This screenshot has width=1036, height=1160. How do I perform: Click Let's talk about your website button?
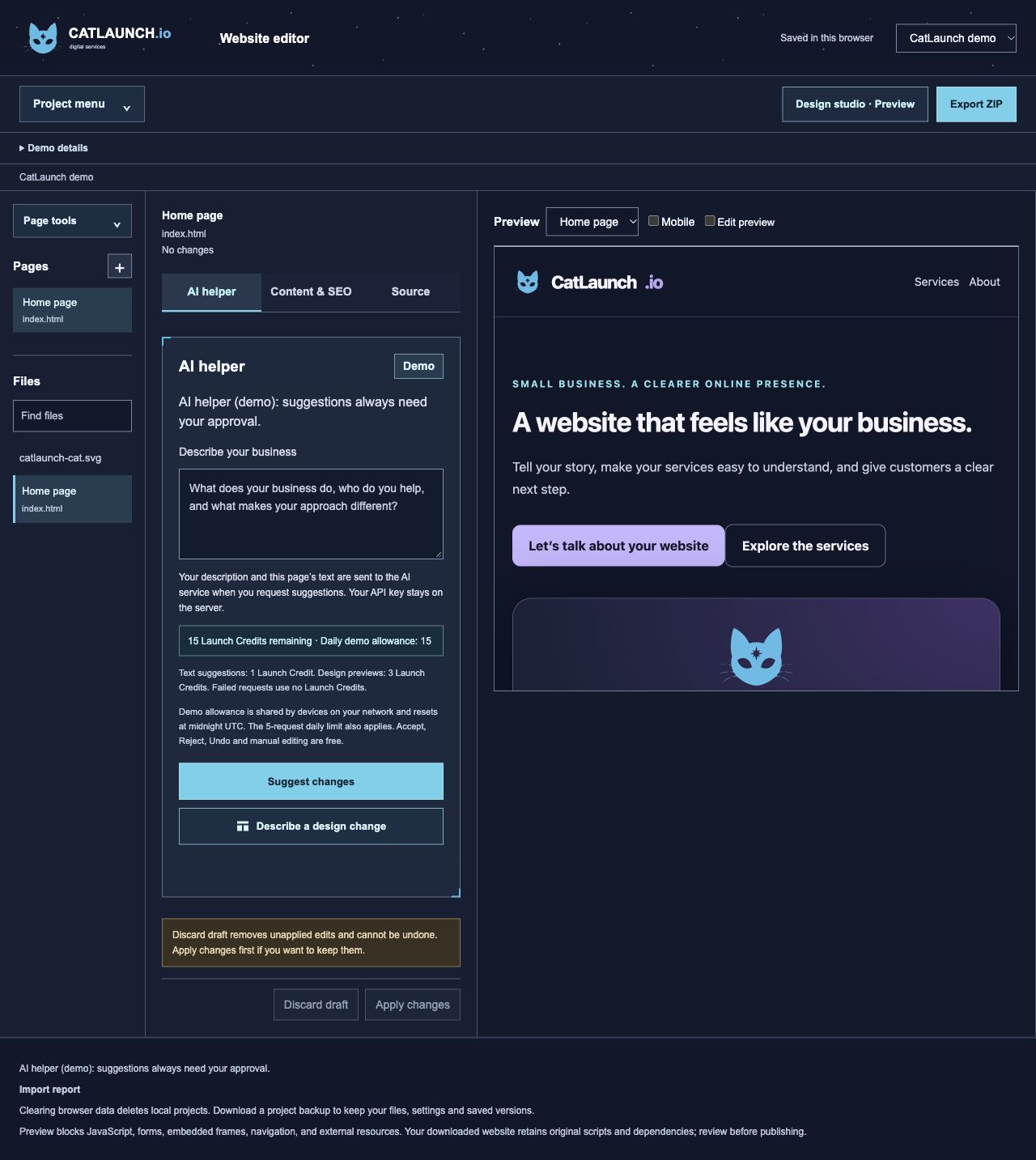618,546
